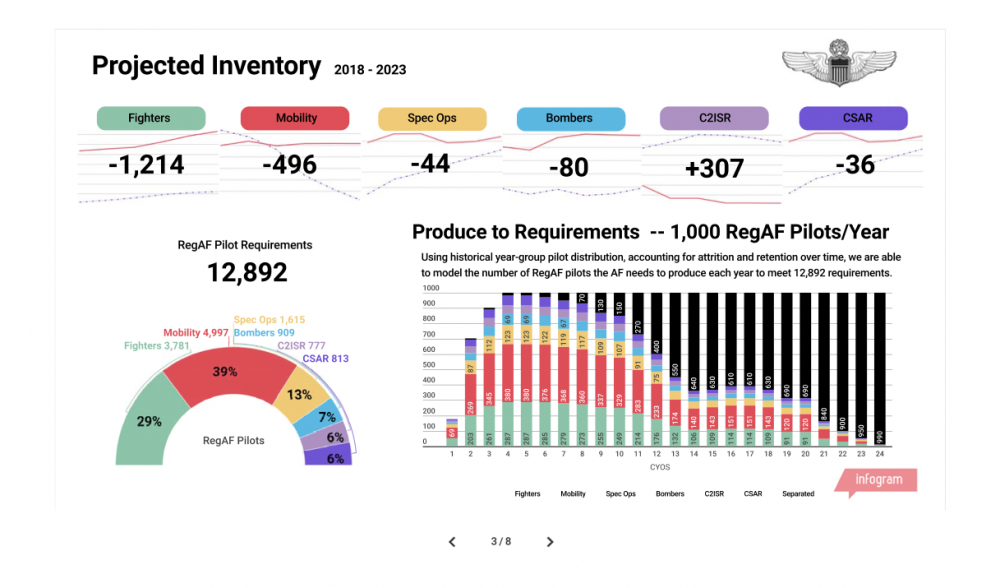This screenshot has width=1000, height=588.
Task: Click the 3 / 8 page indicator
Action: point(501,541)
